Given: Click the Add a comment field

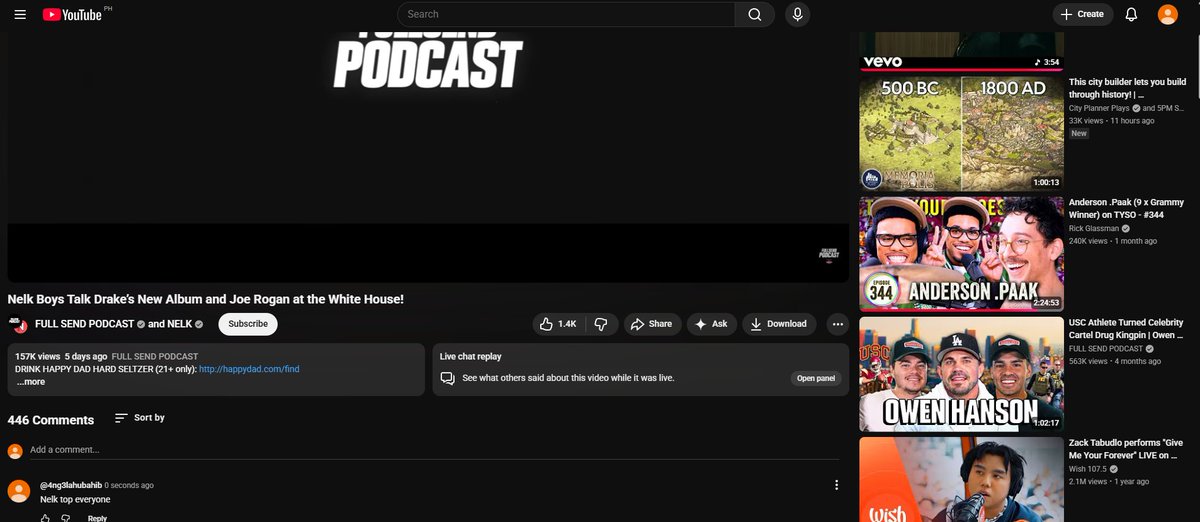Looking at the screenshot, I should 434,450.
